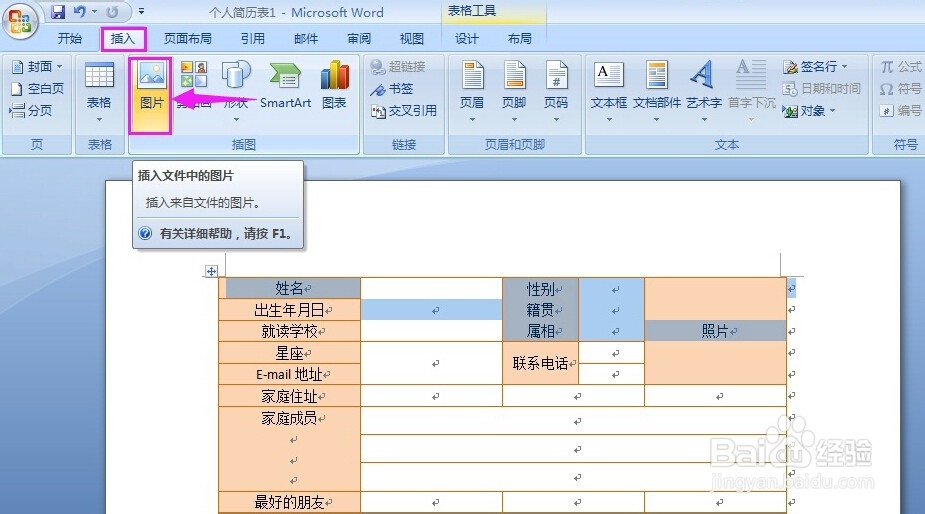
Task: Open the 页码 page number dropdown
Action: click(556, 93)
